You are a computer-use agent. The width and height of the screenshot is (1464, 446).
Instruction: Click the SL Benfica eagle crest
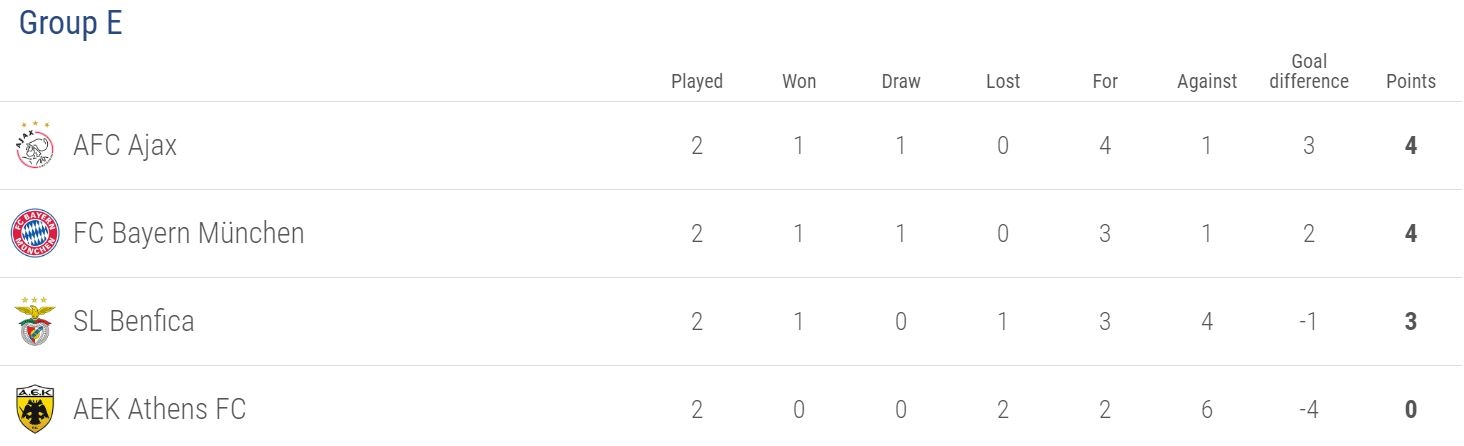[x=35, y=321]
